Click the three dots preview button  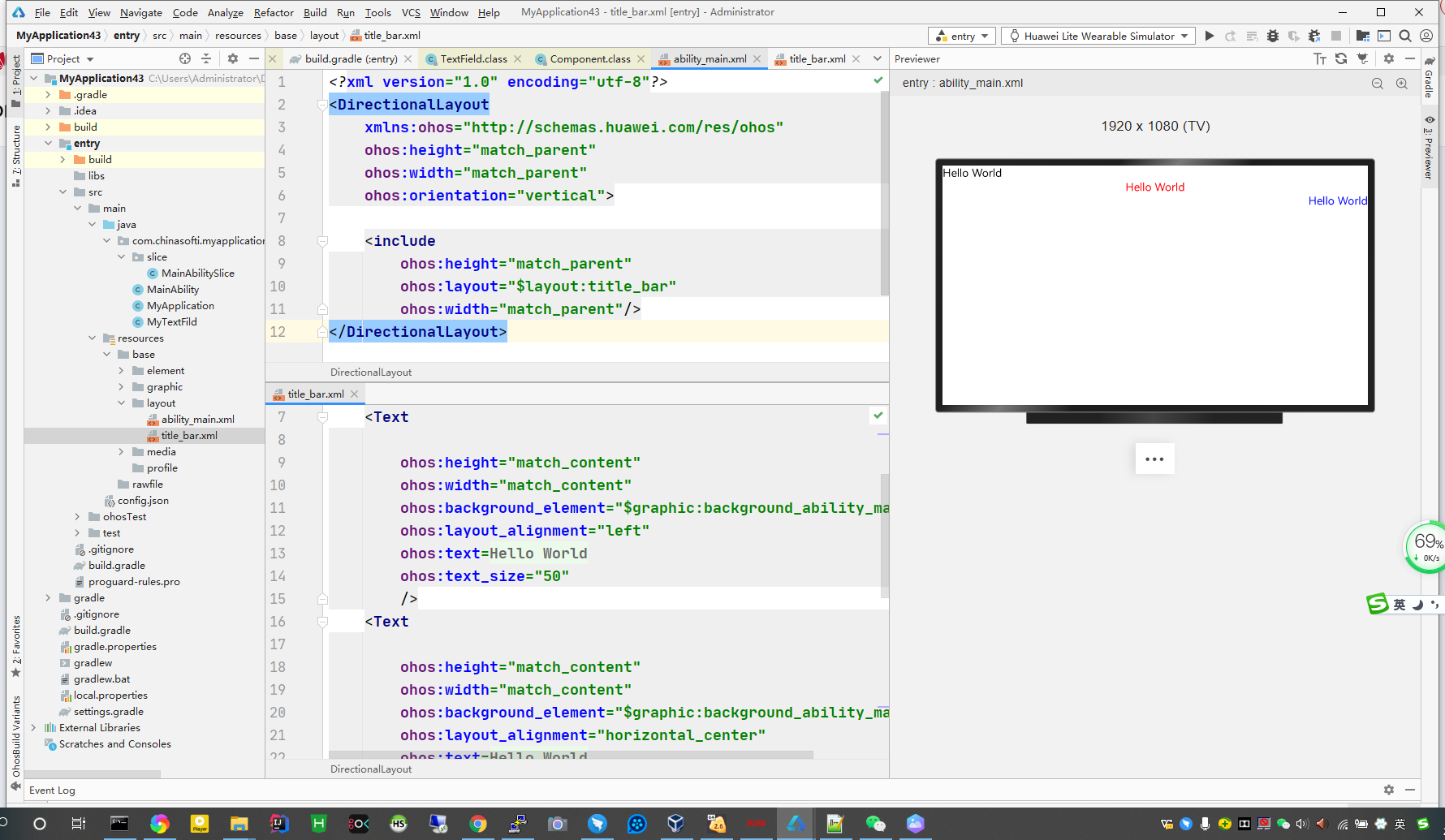click(1154, 459)
